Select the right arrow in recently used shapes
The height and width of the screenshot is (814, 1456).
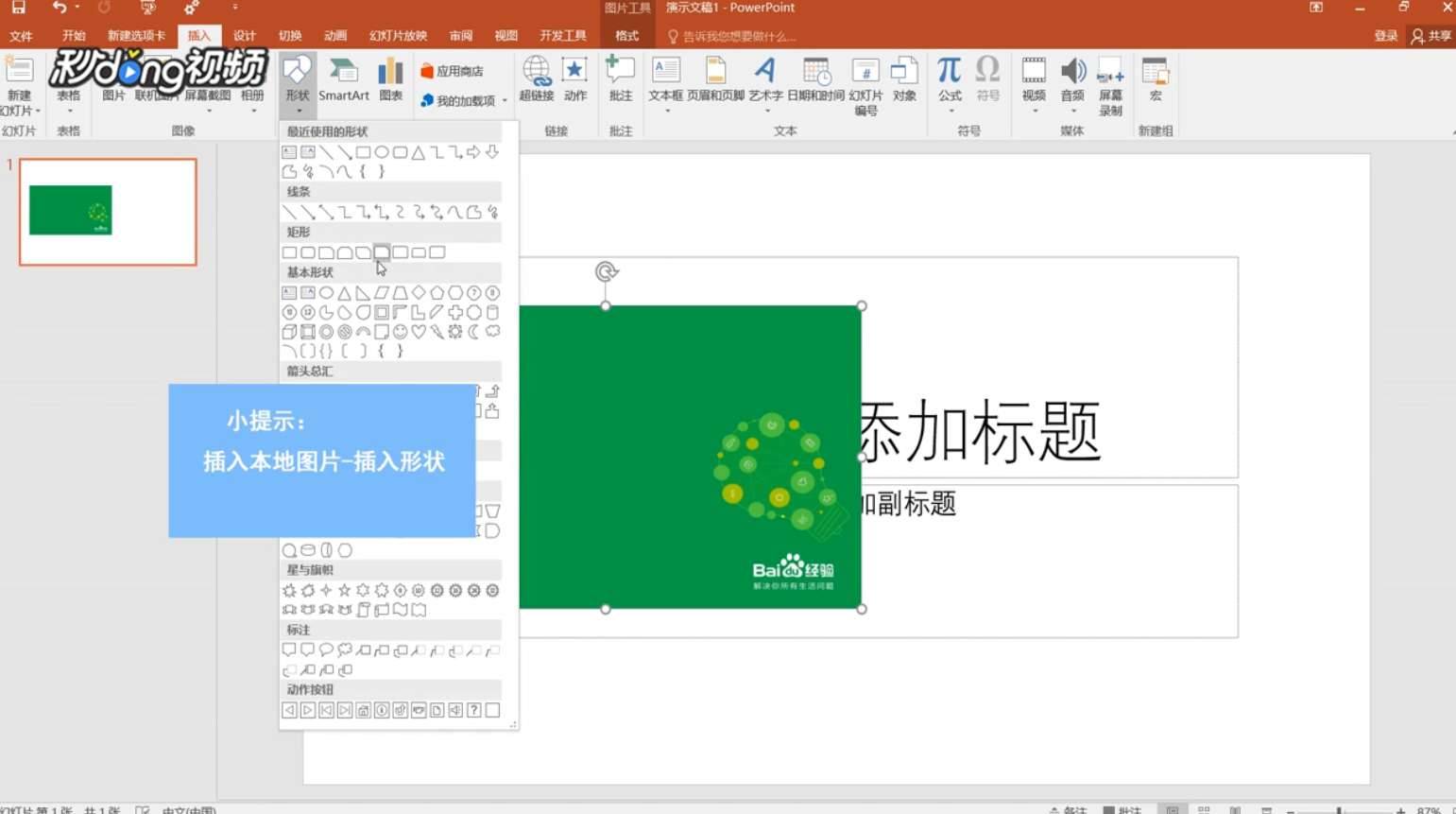pos(474,152)
